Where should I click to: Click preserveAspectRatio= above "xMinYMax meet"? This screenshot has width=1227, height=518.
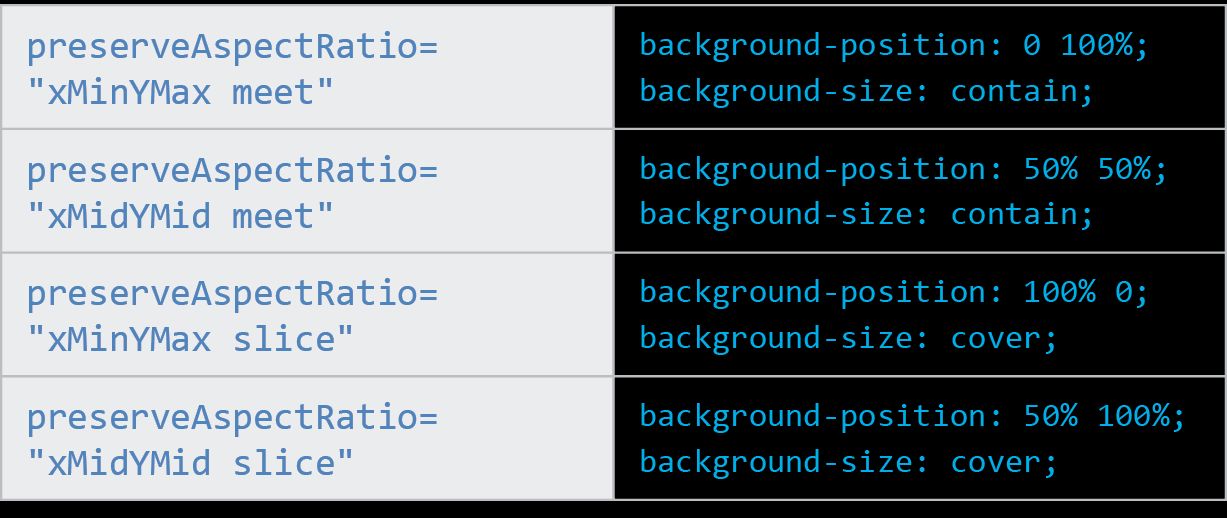[232, 47]
